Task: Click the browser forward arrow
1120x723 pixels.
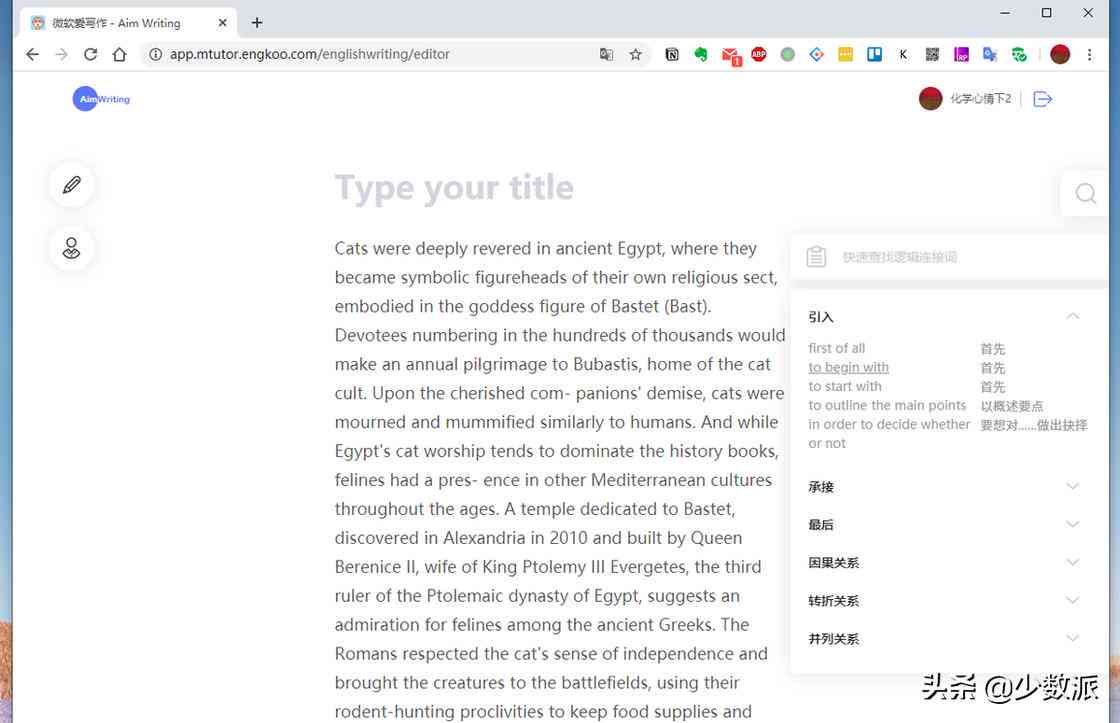Action: point(61,54)
